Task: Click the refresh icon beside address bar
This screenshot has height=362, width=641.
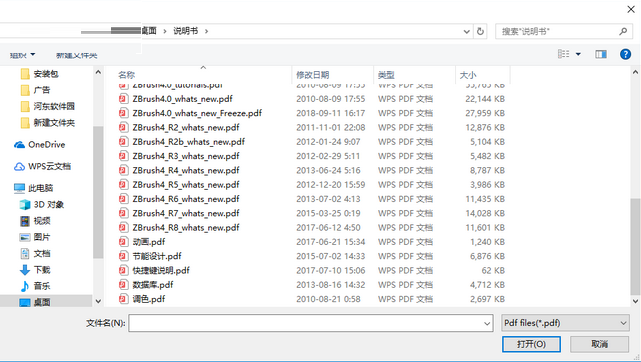Action: pos(480,31)
